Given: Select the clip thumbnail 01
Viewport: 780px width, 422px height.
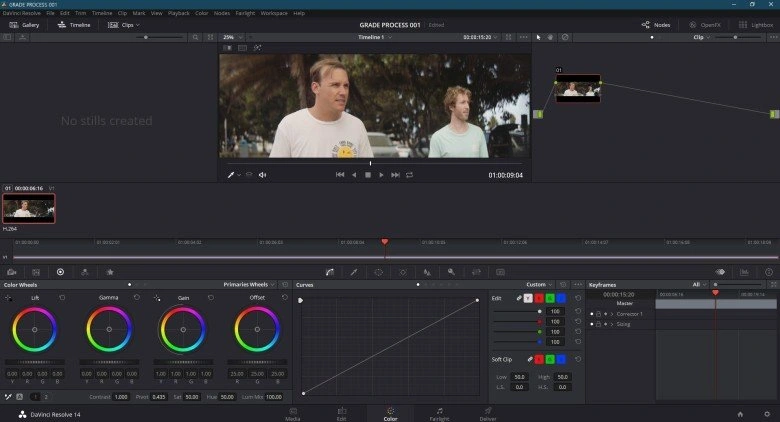Looking at the screenshot, I should pyautogui.click(x=29, y=207).
